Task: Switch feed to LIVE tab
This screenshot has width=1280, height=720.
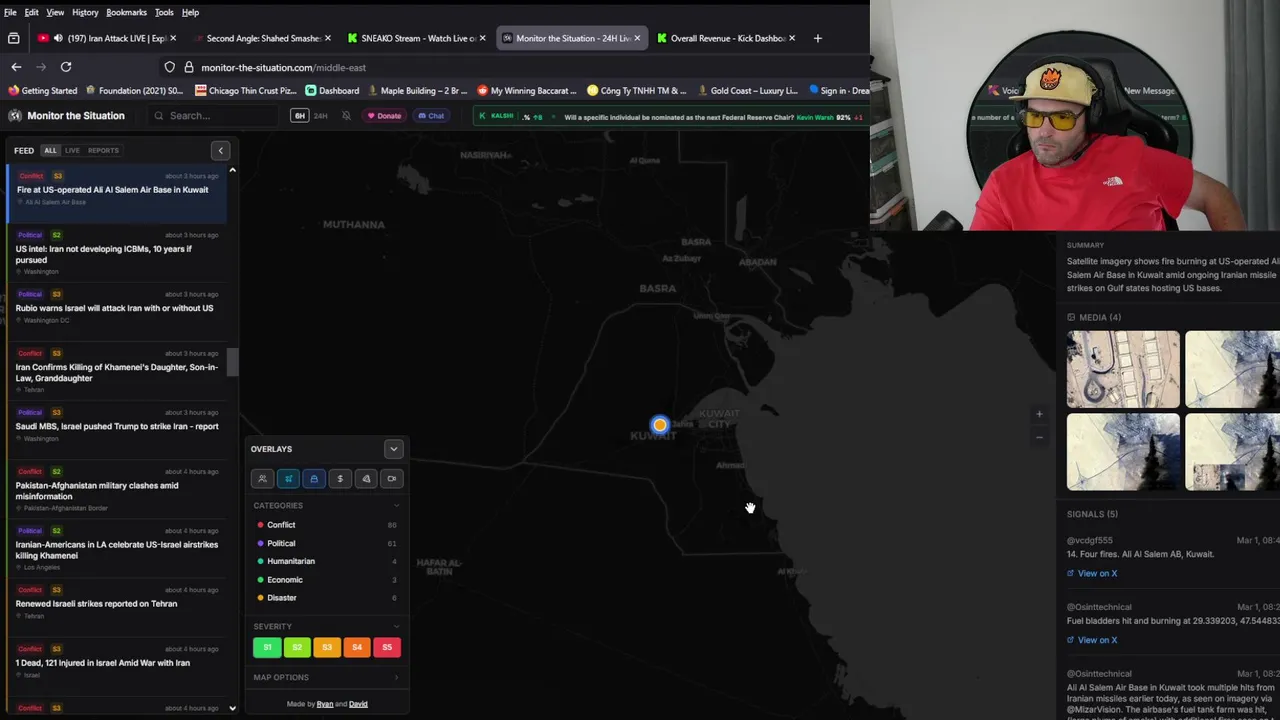Action: pos(72,151)
